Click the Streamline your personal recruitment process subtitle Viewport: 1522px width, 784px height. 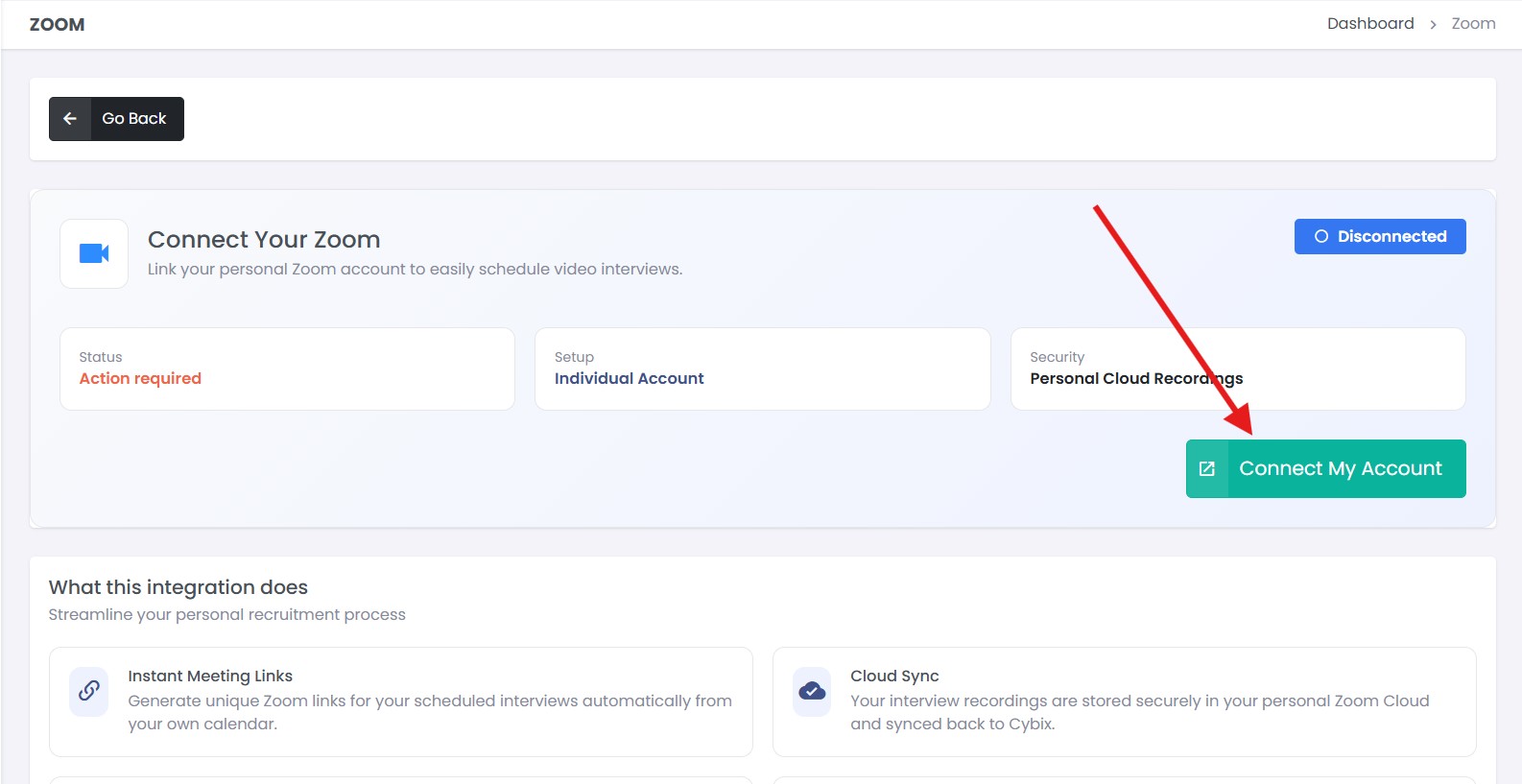(227, 614)
